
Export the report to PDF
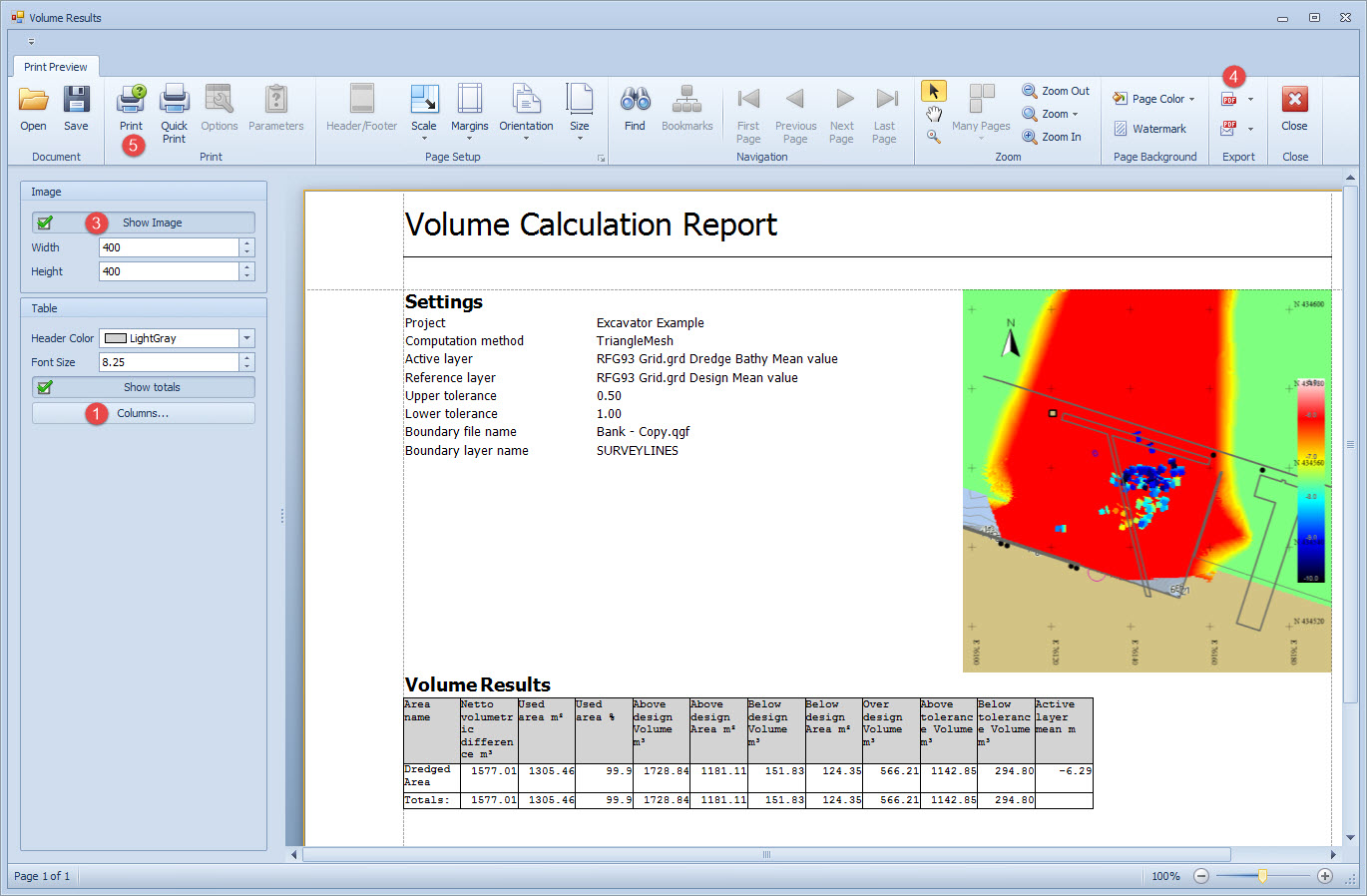(x=1230, y=100)
